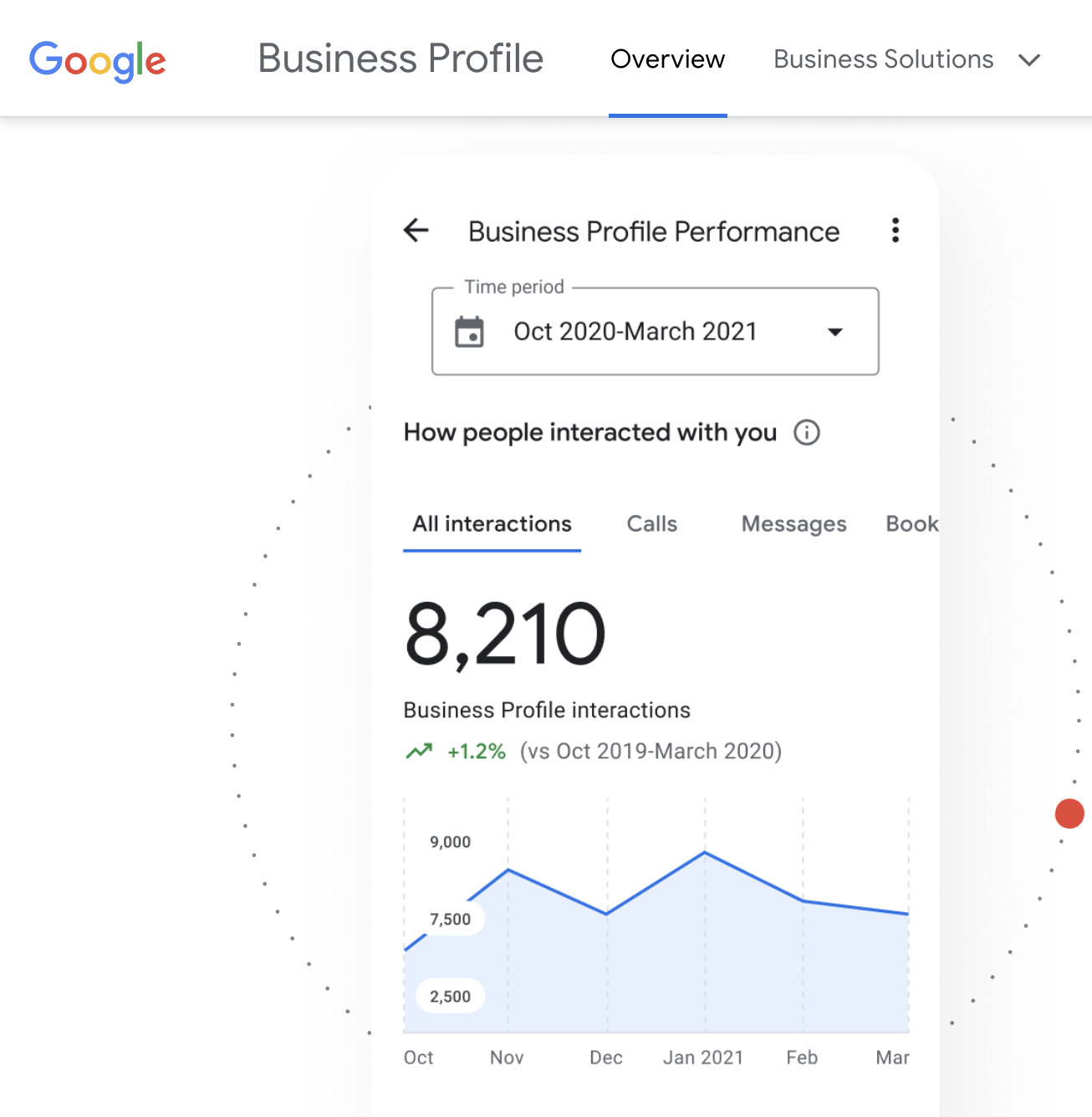Screen dimensions: 1092x1117
Task: Click the Jan 2021 peak on the chart
Action: pos(705,853)
